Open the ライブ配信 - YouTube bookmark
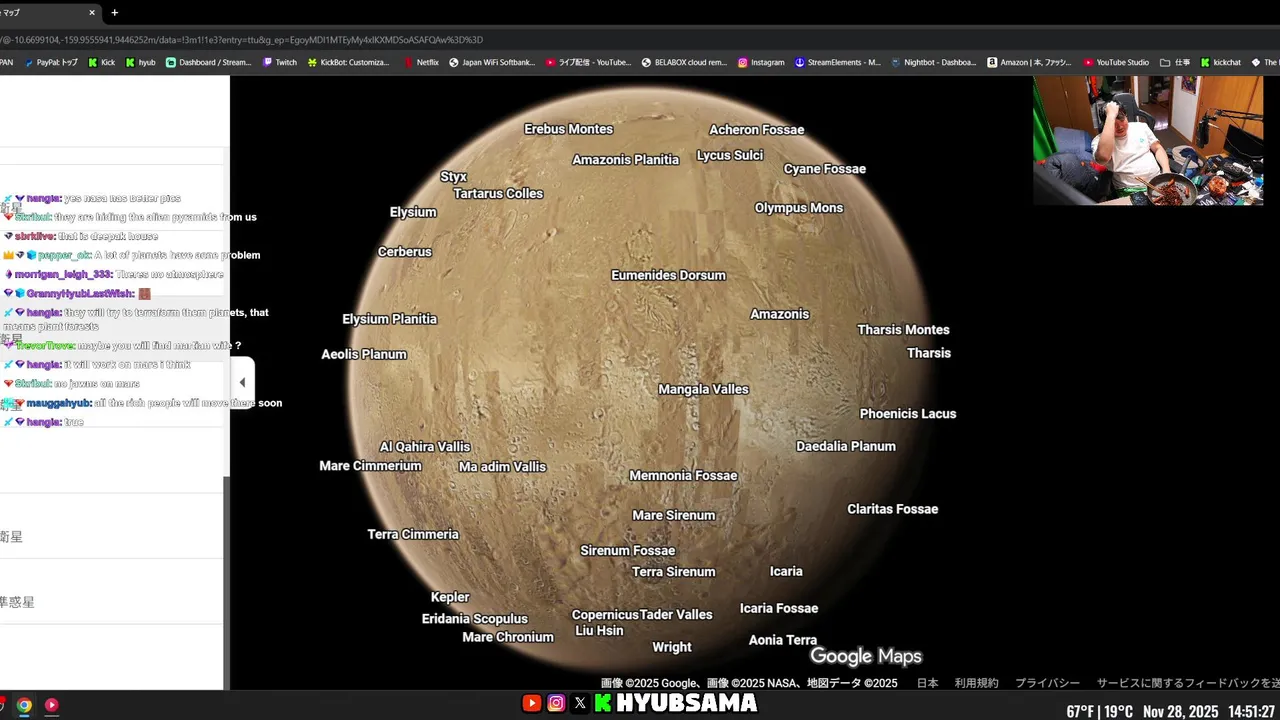The height and width of the screenshot is (720, 1280). pos(588,62)
